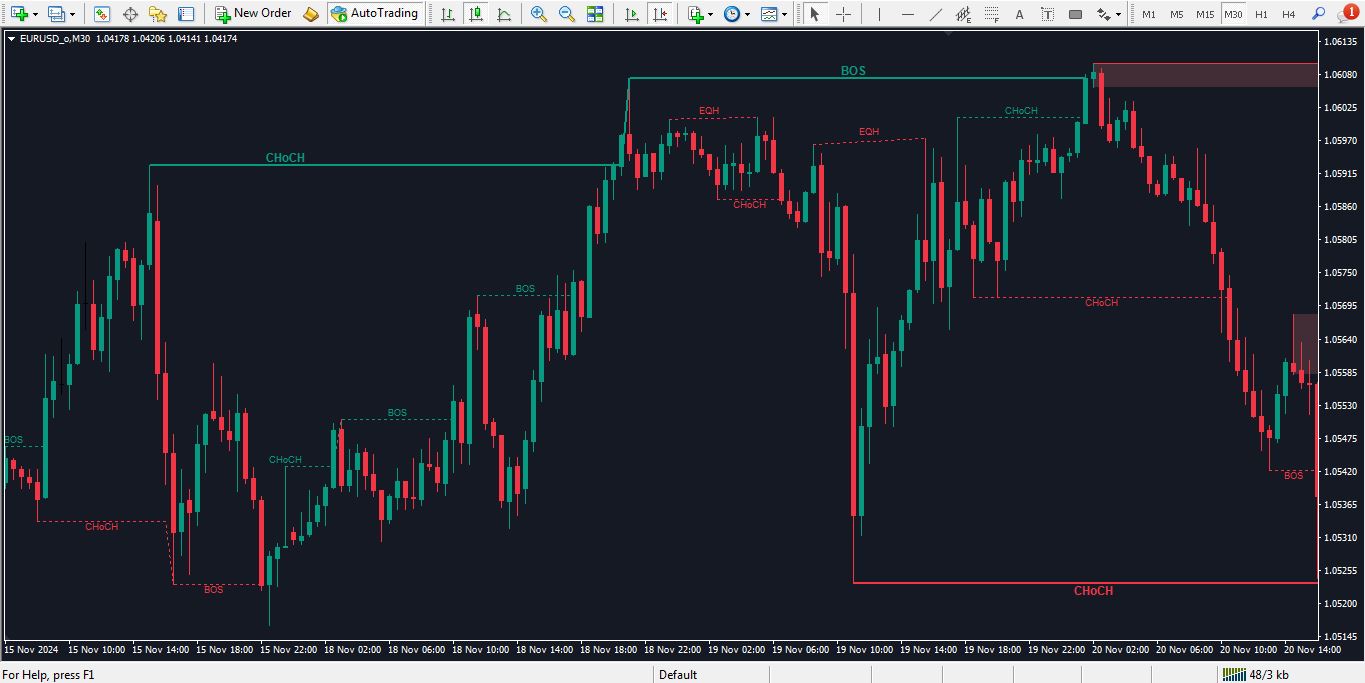Click the New Order button

(x=253, y=14)
